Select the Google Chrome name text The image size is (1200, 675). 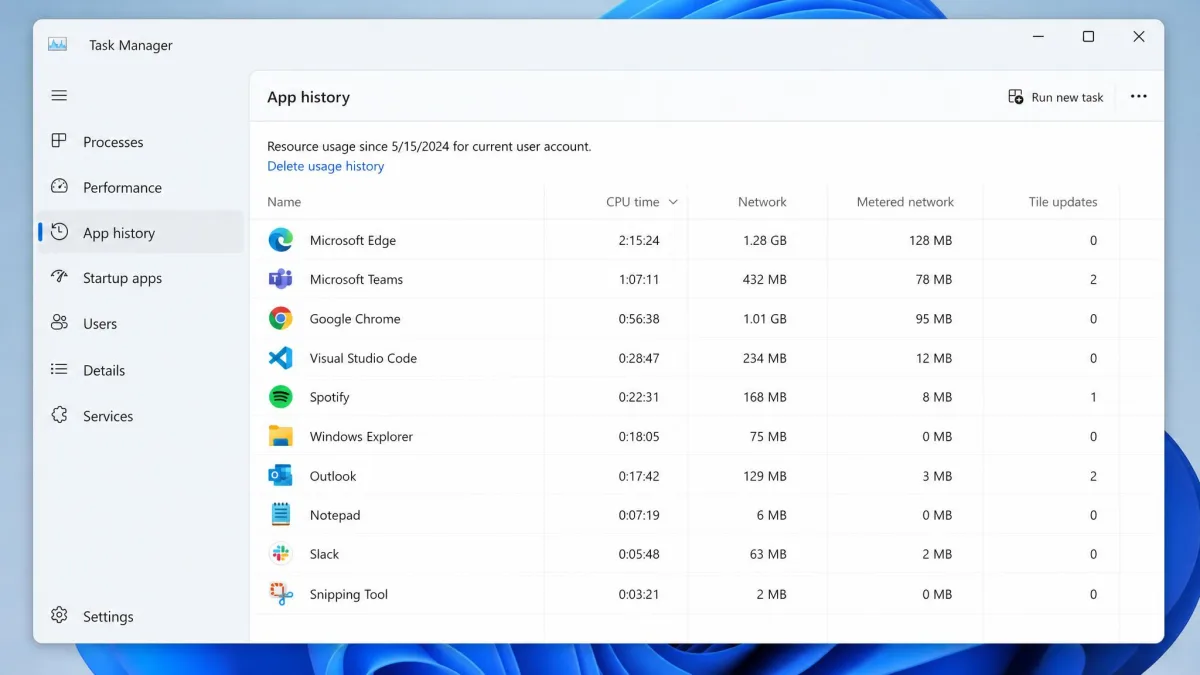point(355,319)
